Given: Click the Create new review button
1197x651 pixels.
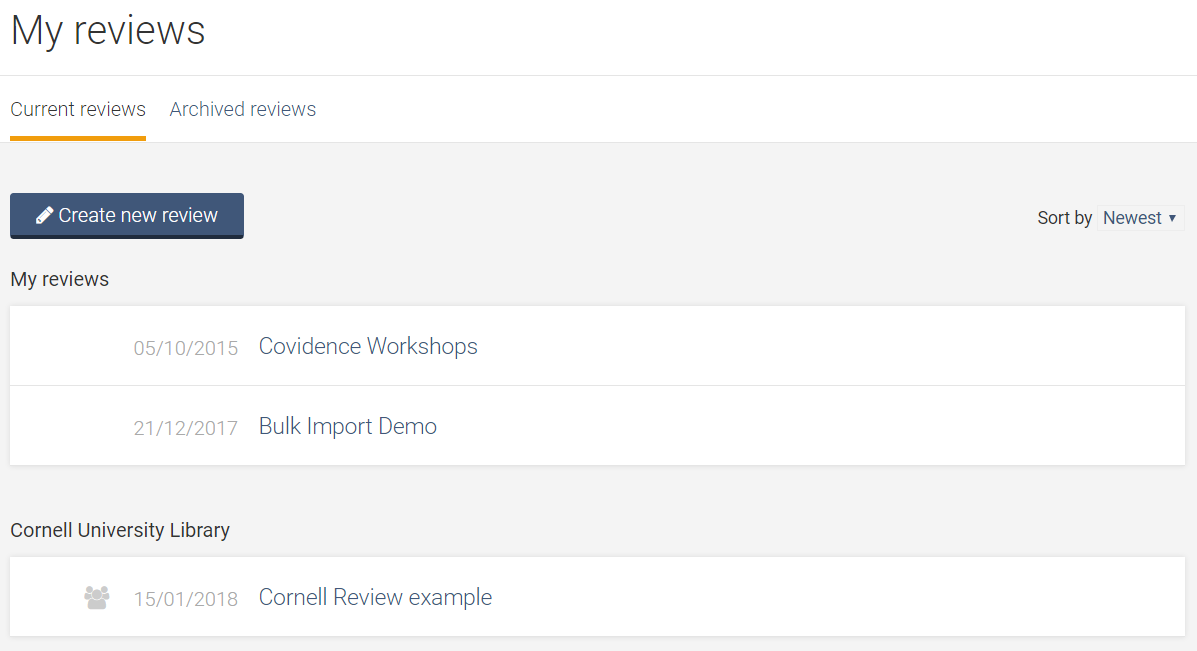Looking at the screenshot, I should point(126,215).
